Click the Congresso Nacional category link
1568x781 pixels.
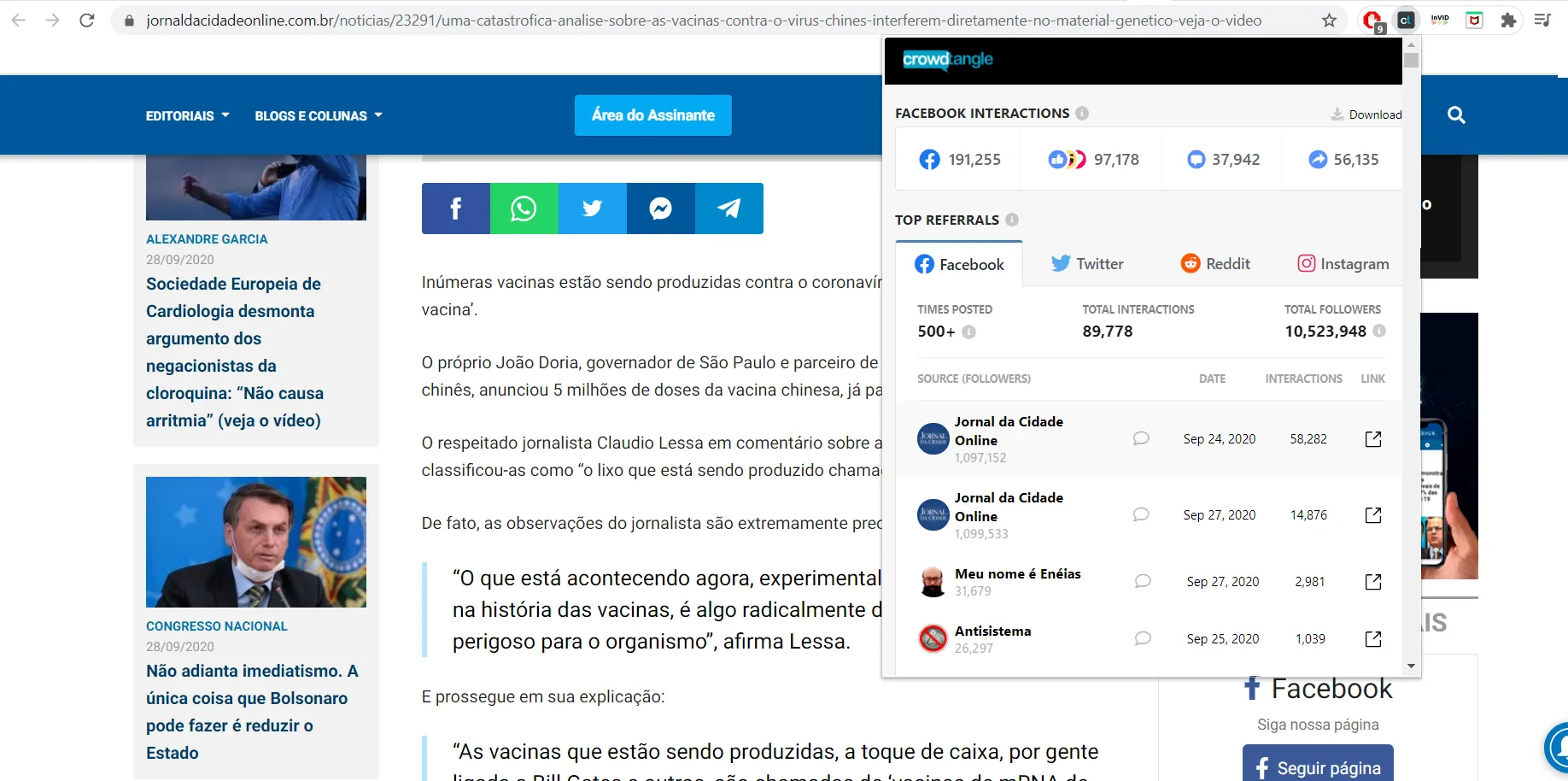[x=217, y=626]
